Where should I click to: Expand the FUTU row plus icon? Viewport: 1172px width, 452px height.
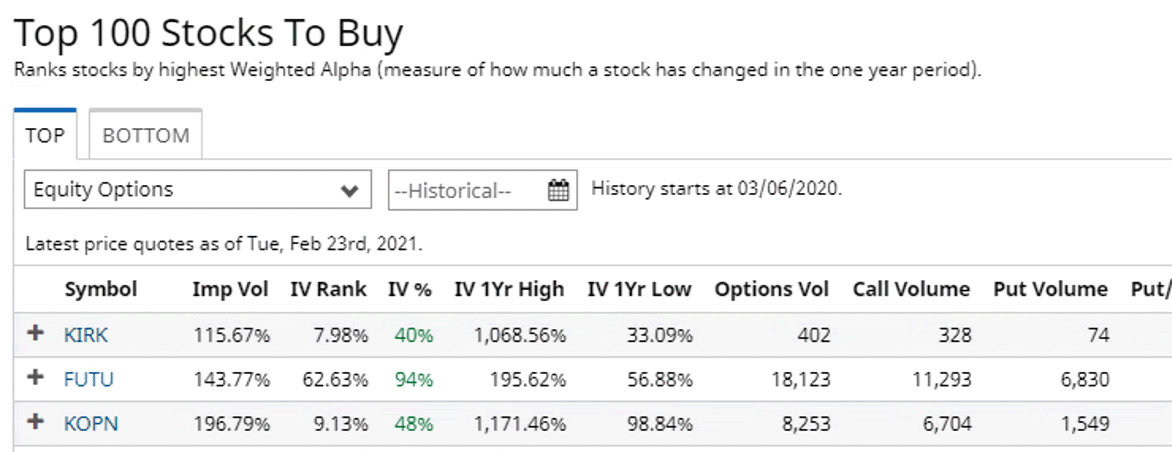35,378
